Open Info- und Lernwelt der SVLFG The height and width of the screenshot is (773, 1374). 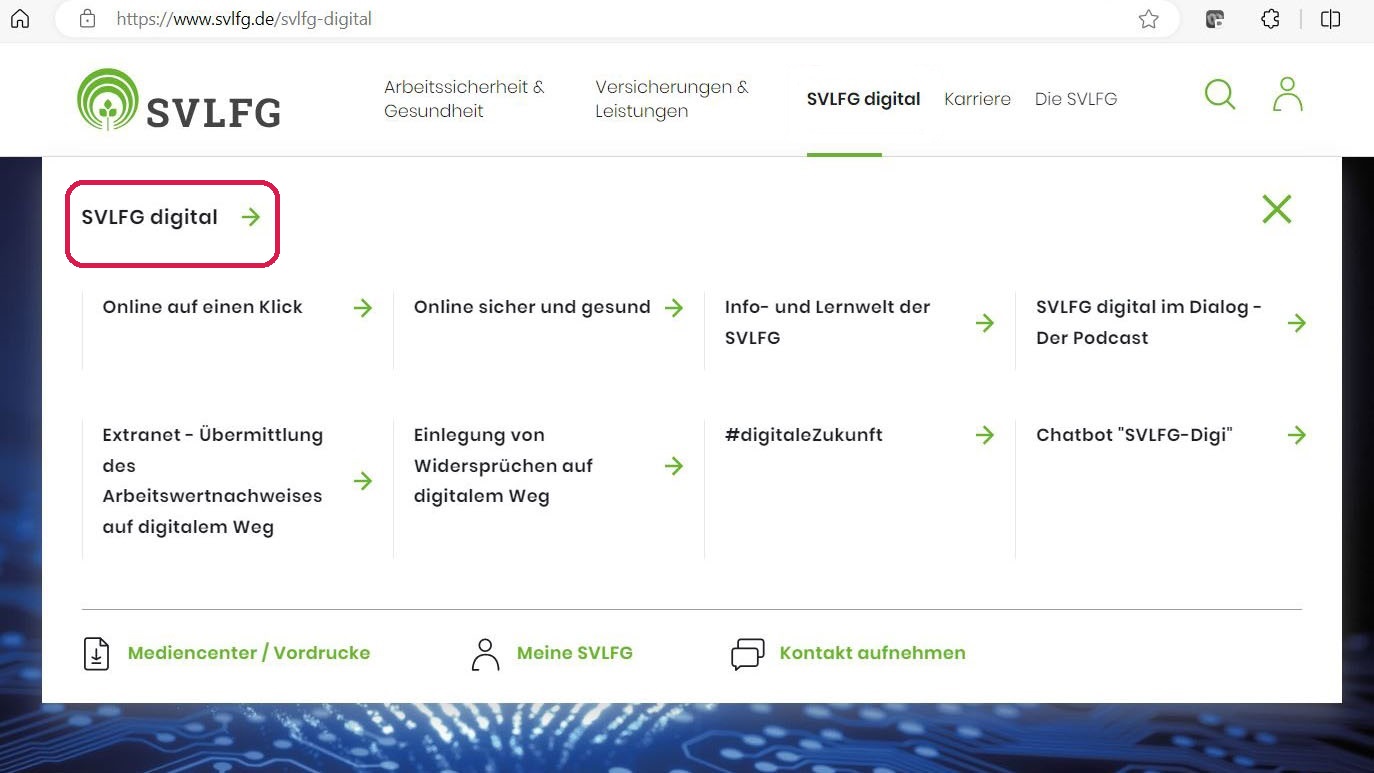(827, 322)
